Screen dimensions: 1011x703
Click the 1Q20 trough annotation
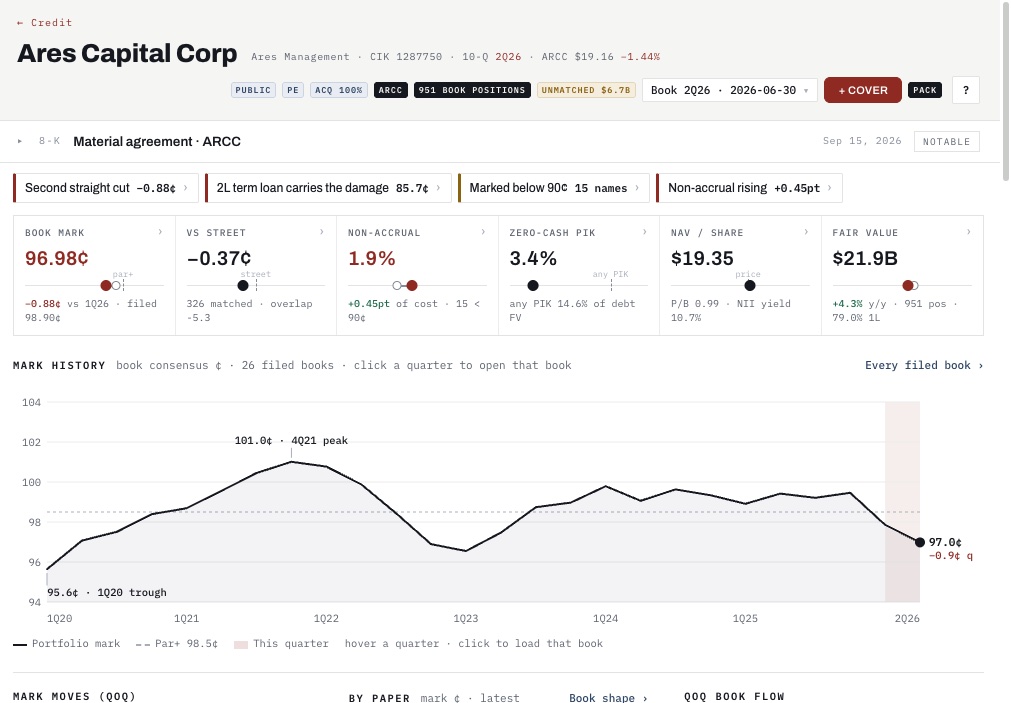(x=106, y=593)
